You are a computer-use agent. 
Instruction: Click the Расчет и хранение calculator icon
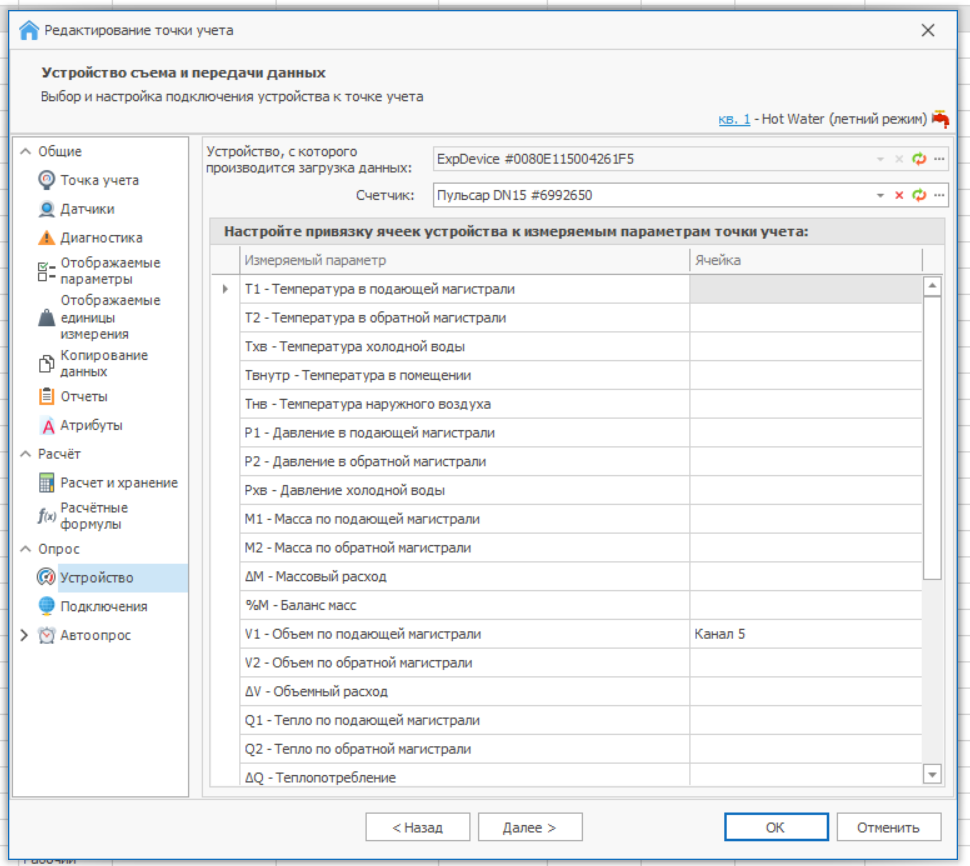click(x=46, y=483)
